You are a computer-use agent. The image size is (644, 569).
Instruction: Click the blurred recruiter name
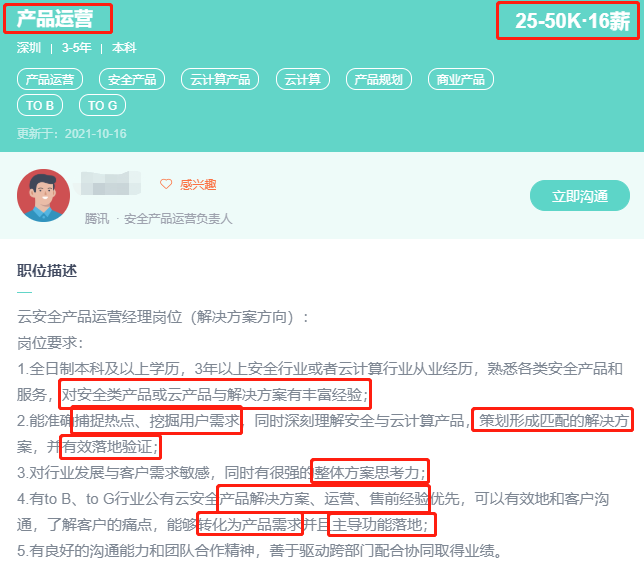(x=109, y=183)
